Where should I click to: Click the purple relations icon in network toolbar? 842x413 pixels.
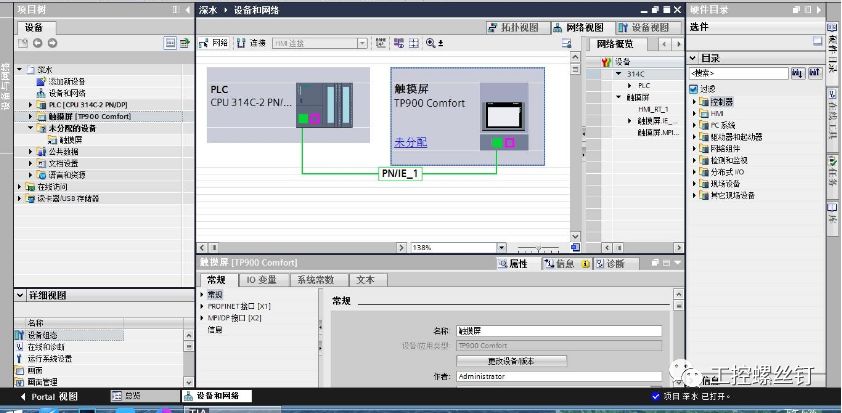pyautogui.click(x=398, y=44)
